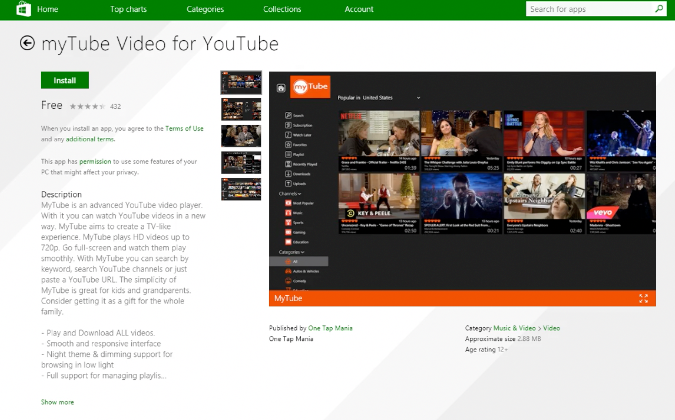Screen dimensions: 675x420
Task: Open the Whisper Challenge video tile
Action: [461, 141]
